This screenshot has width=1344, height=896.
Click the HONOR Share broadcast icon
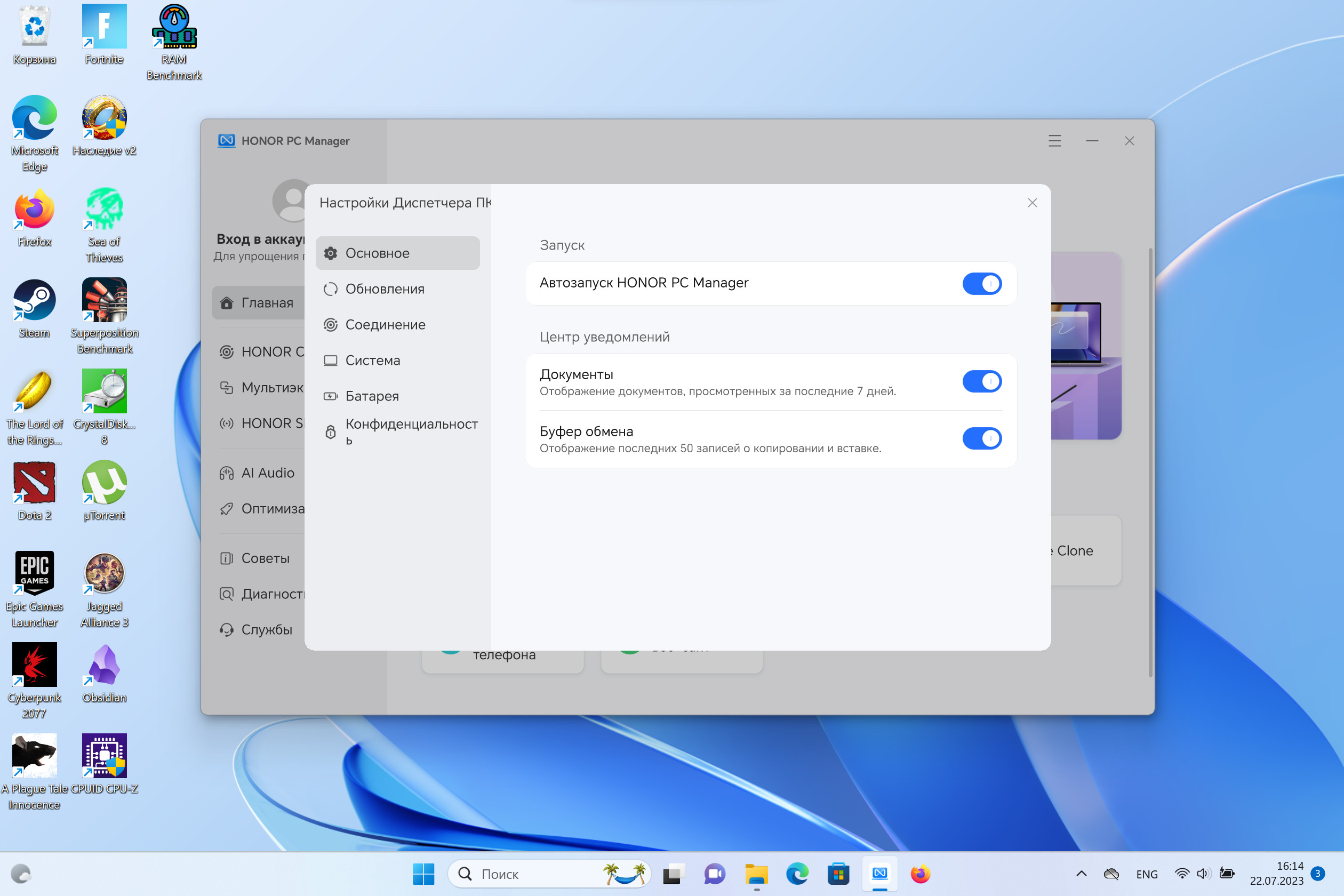point(227,423)
